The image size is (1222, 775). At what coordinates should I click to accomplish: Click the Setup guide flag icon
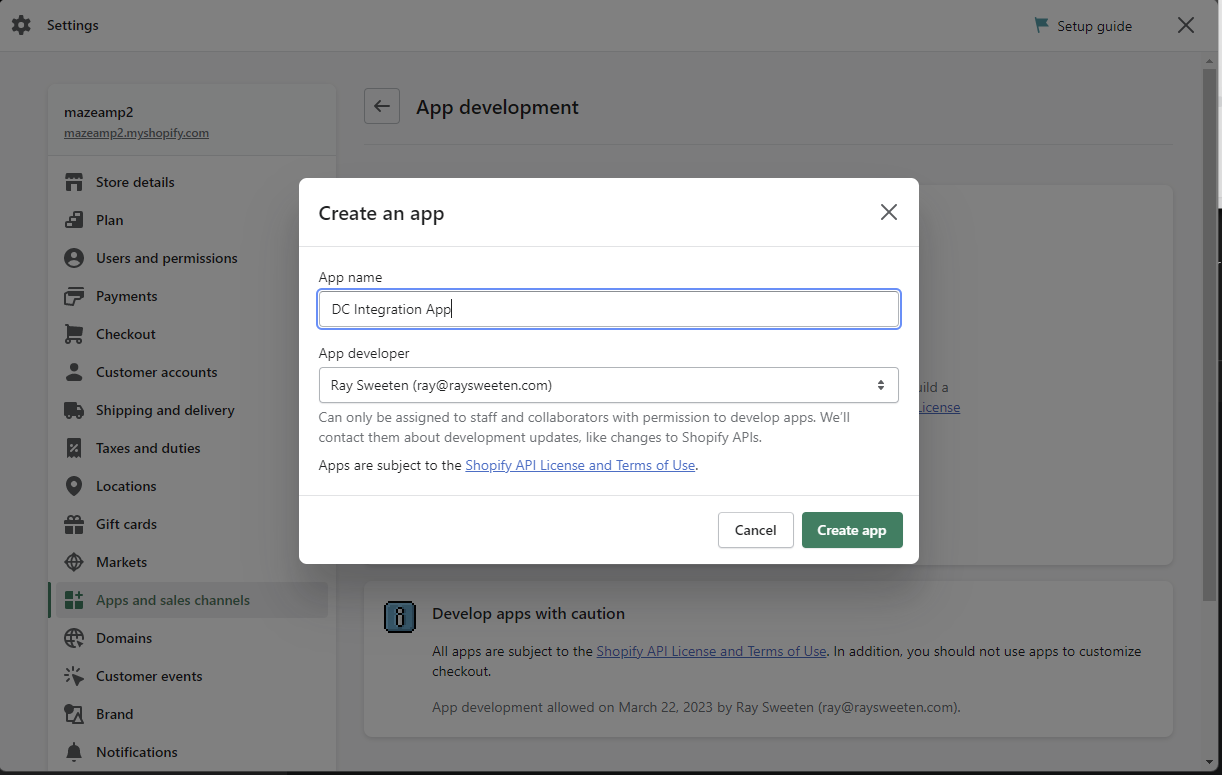pos(1042,25)
